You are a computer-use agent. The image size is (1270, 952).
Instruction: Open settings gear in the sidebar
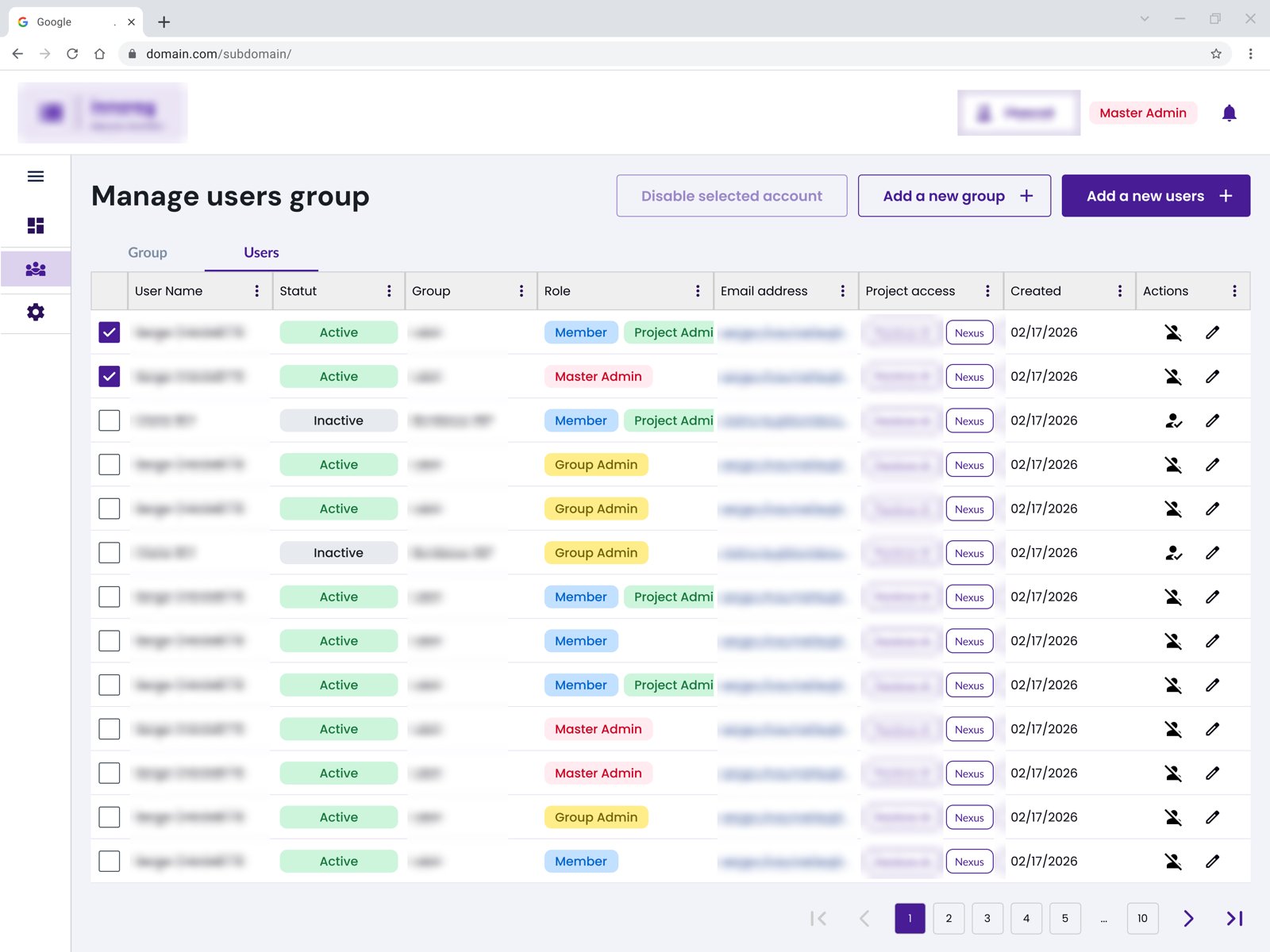(36, 313)
